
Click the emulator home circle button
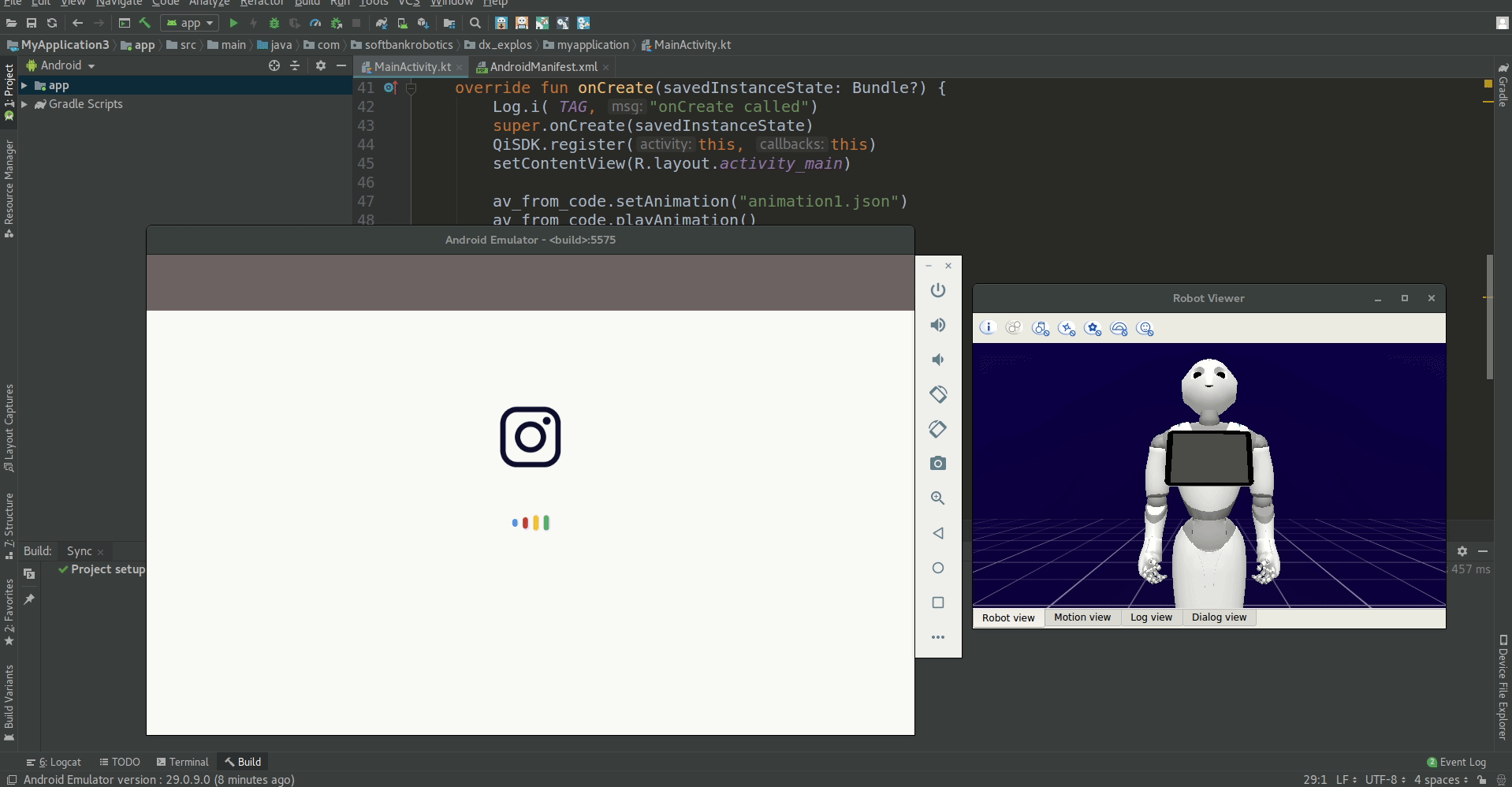point(937,568)
